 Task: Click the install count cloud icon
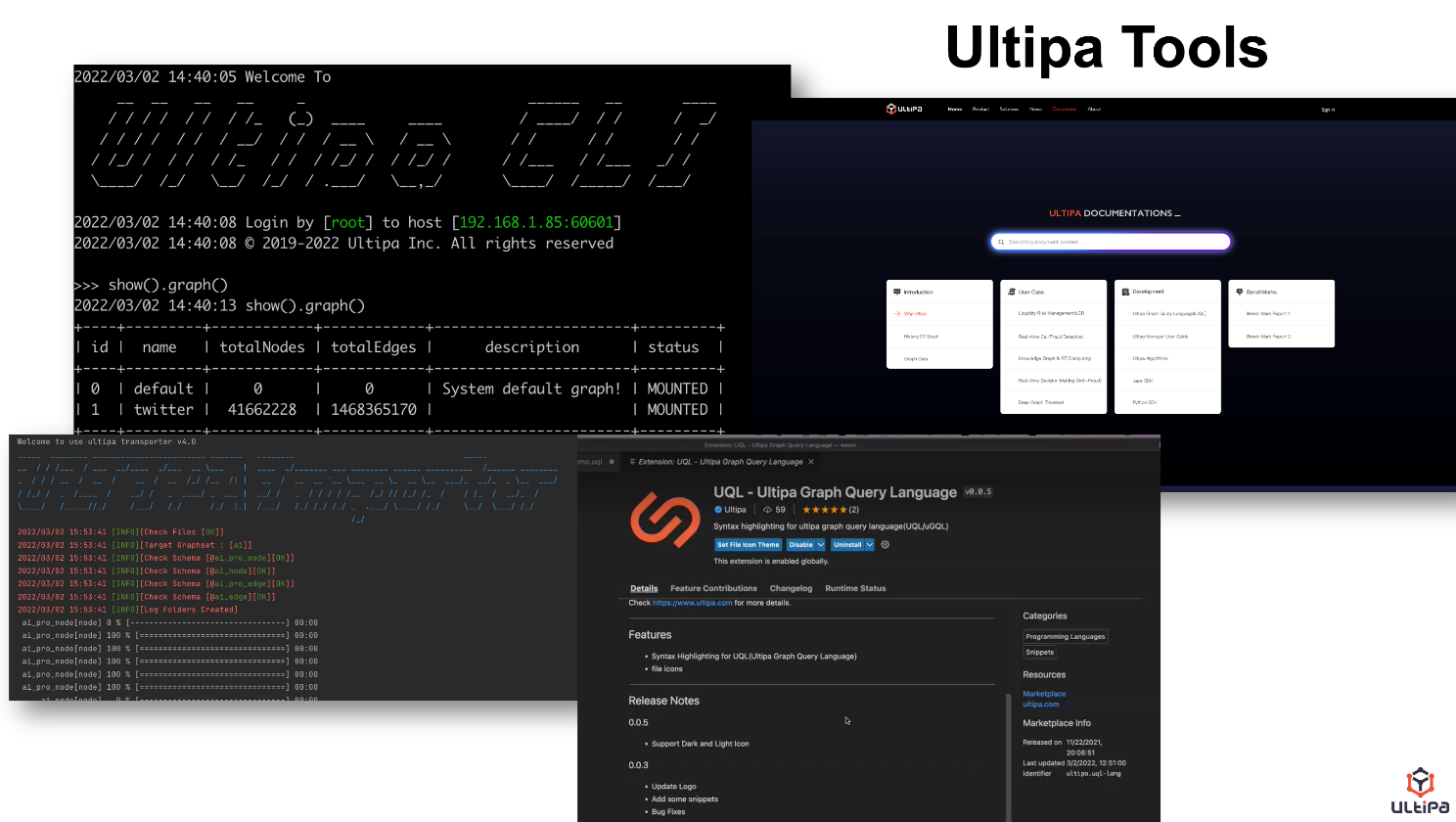[768, 510]
